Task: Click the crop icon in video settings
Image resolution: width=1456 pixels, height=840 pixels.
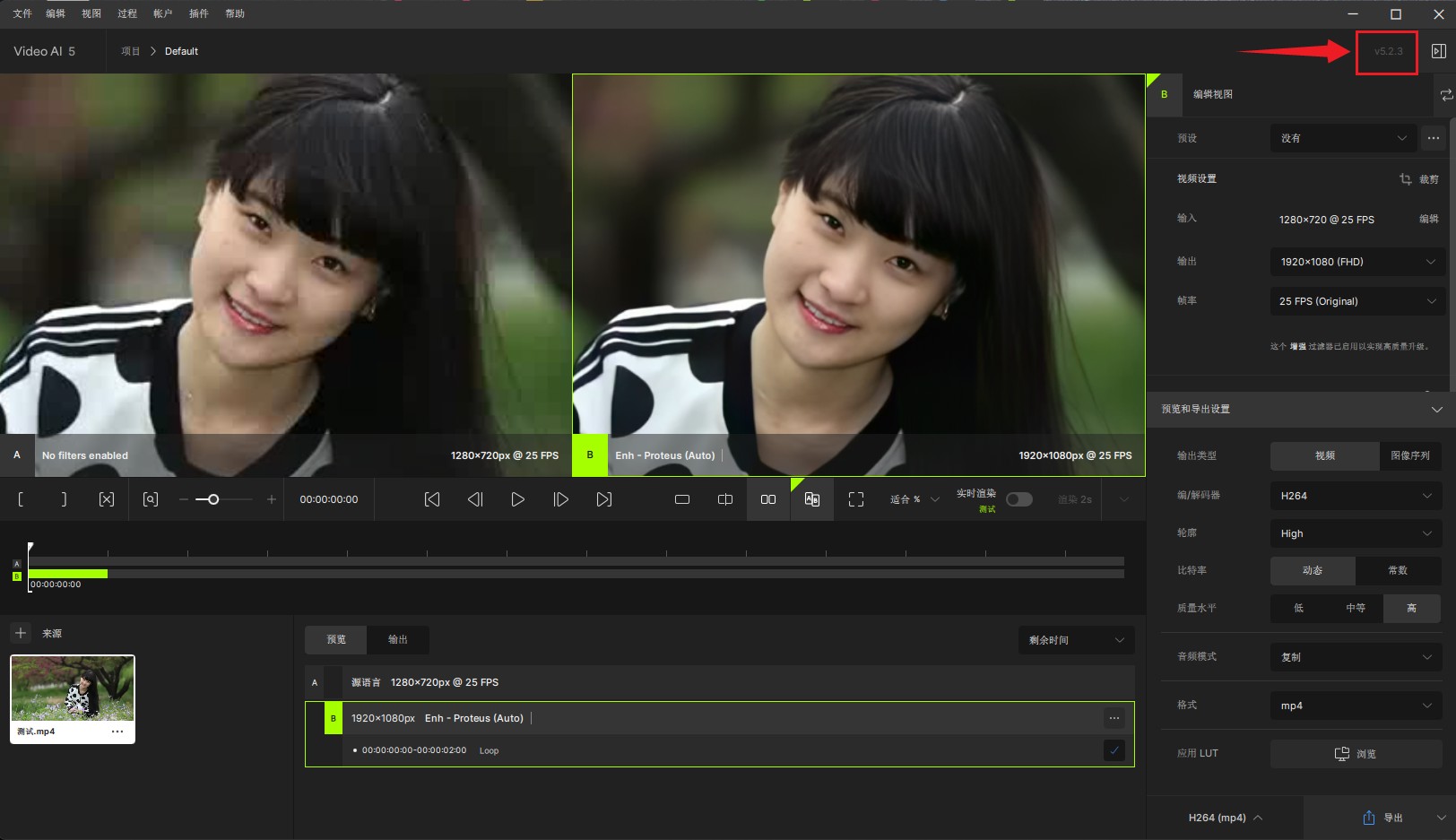Action: (x=1406, y=179)
